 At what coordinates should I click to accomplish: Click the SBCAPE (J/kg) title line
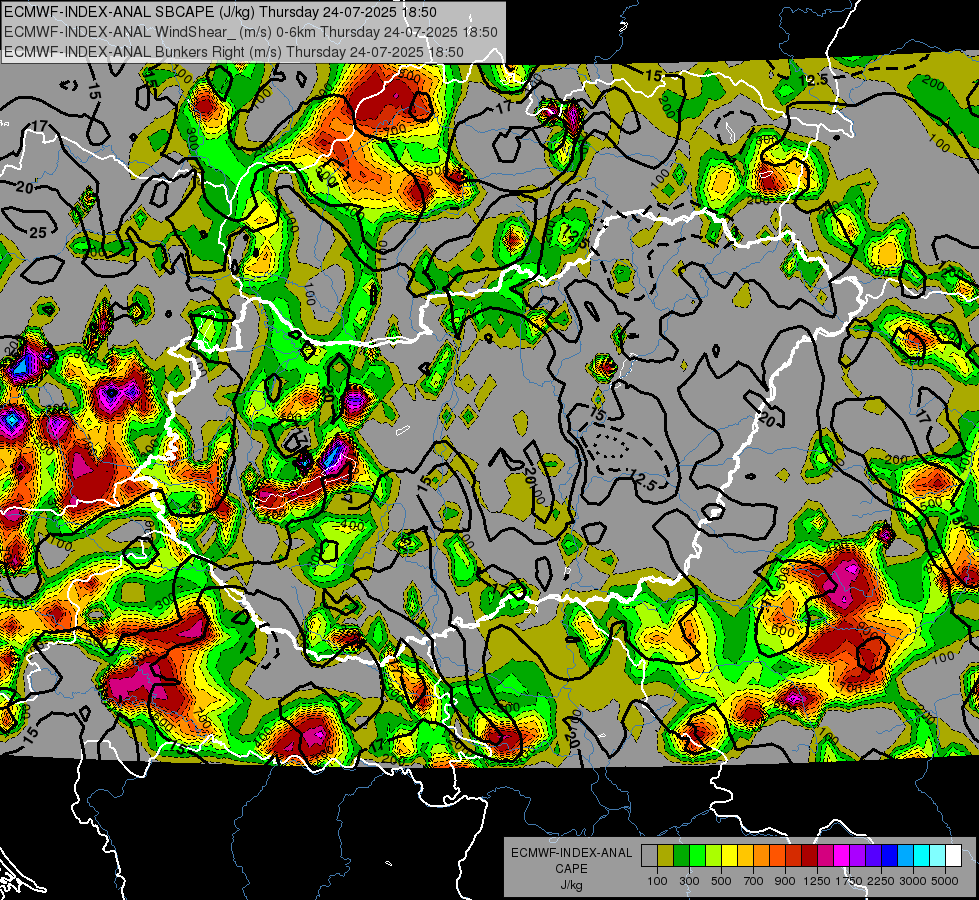tap(220, 12)
